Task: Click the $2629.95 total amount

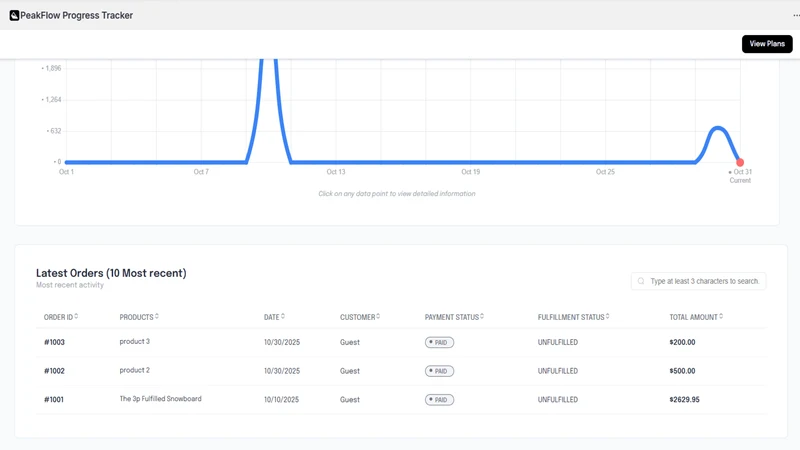Action: (x=684, y=399)
